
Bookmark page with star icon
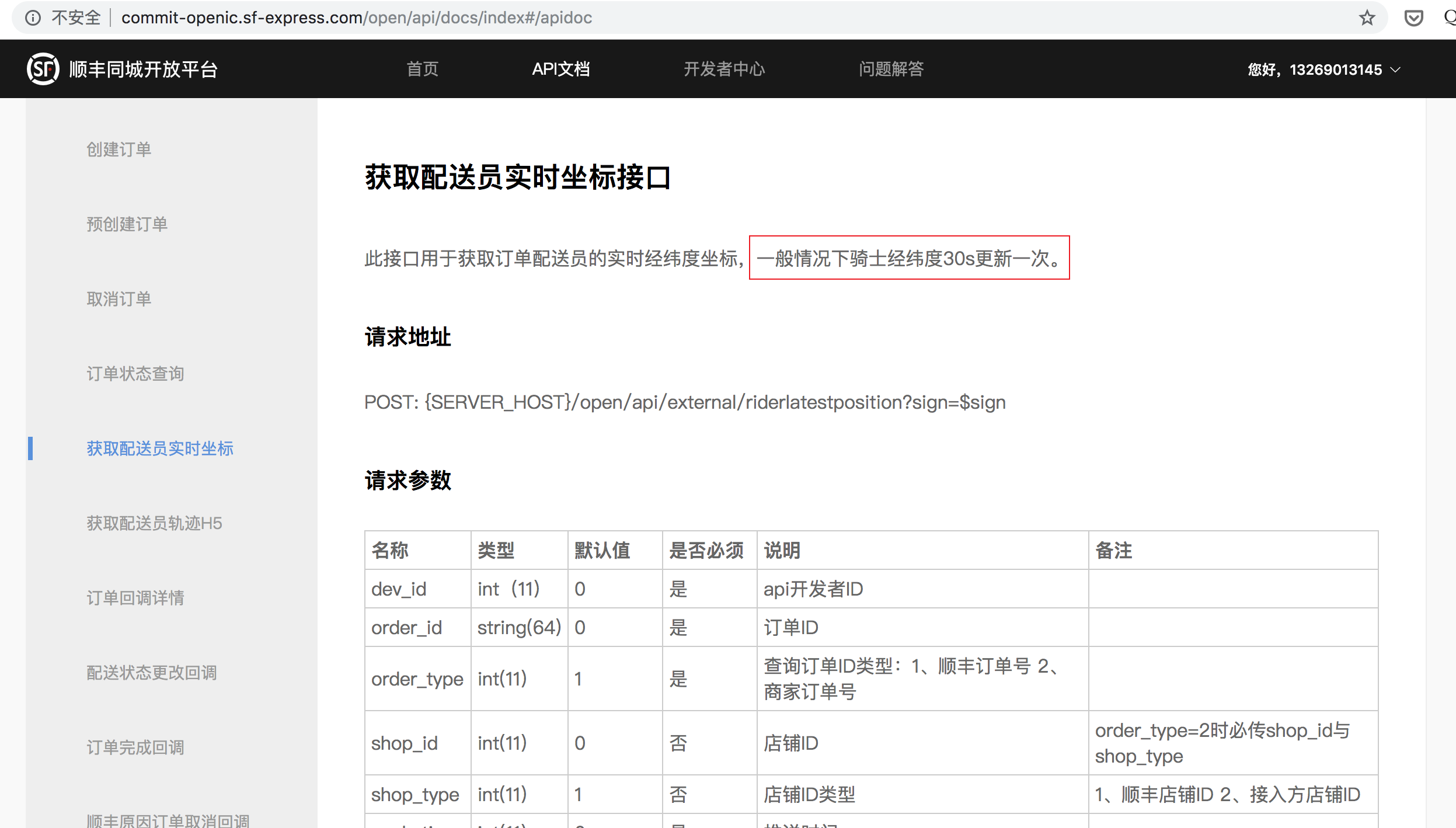1367,18
